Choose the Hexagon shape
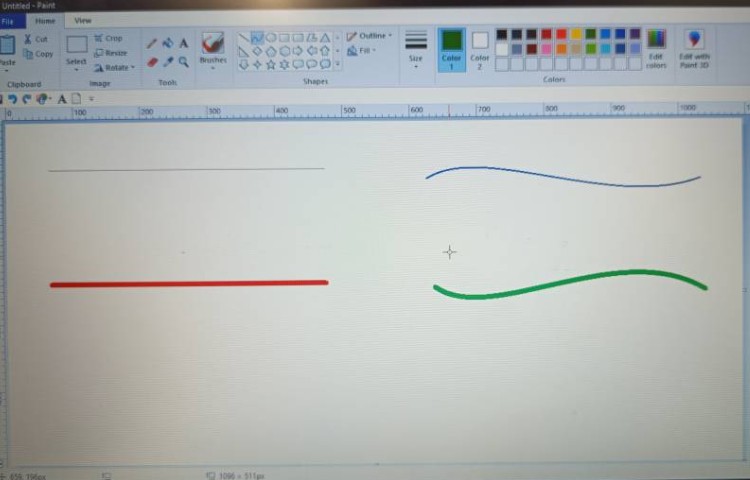The image size is (750, 480). coord(284,51)
